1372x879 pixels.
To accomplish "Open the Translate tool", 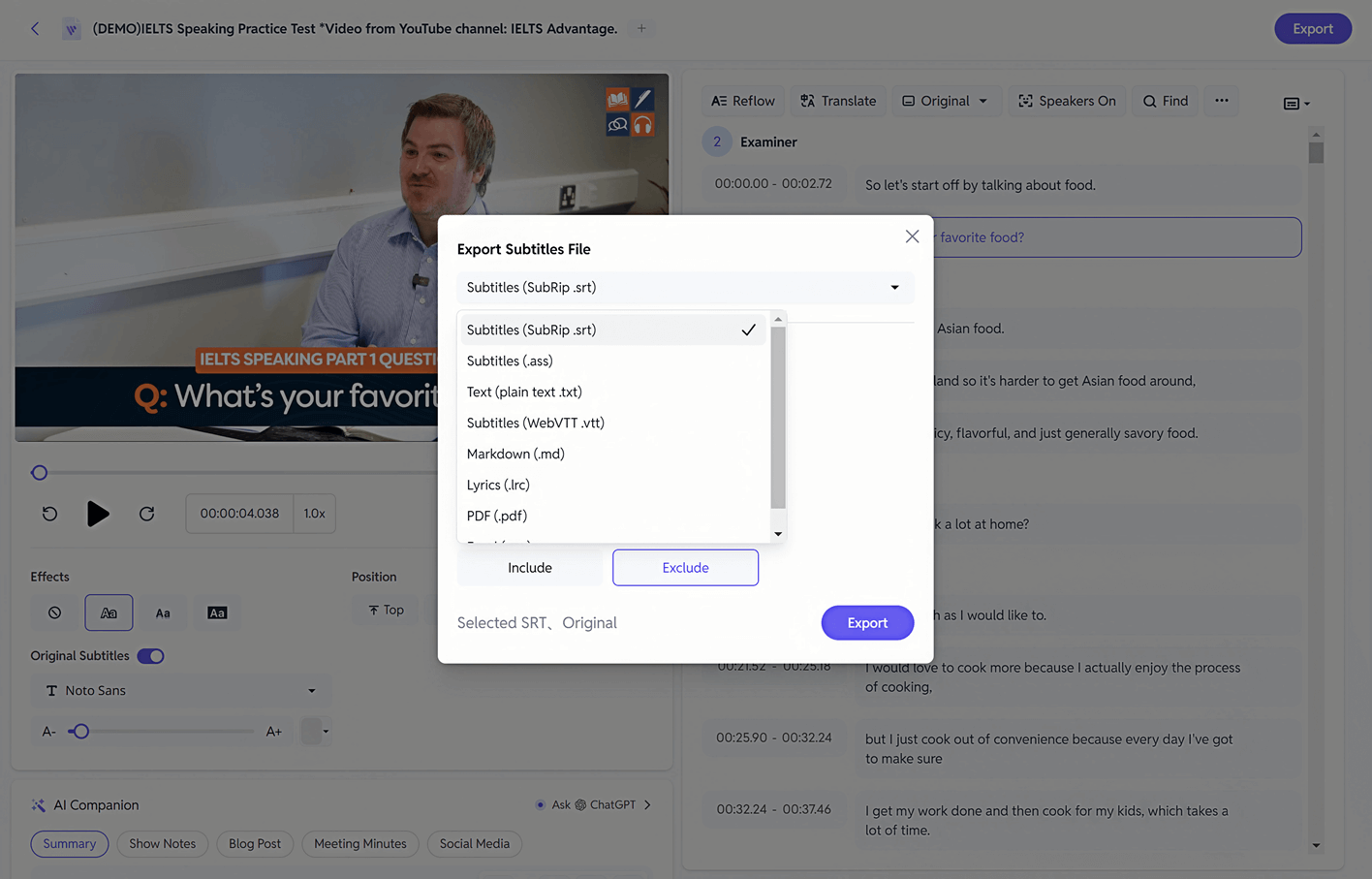I will click(838, 101).
